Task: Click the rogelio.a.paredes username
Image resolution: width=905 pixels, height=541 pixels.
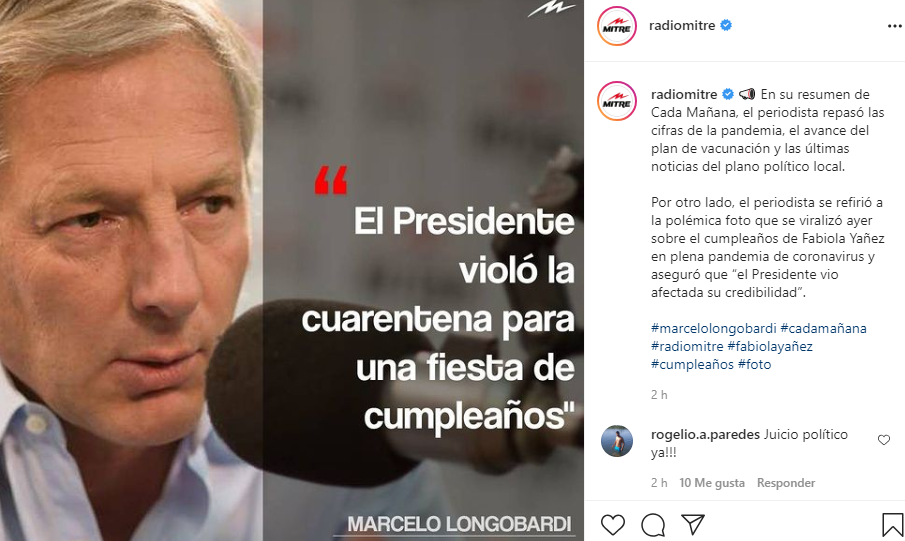Action: tap(705, 434)
